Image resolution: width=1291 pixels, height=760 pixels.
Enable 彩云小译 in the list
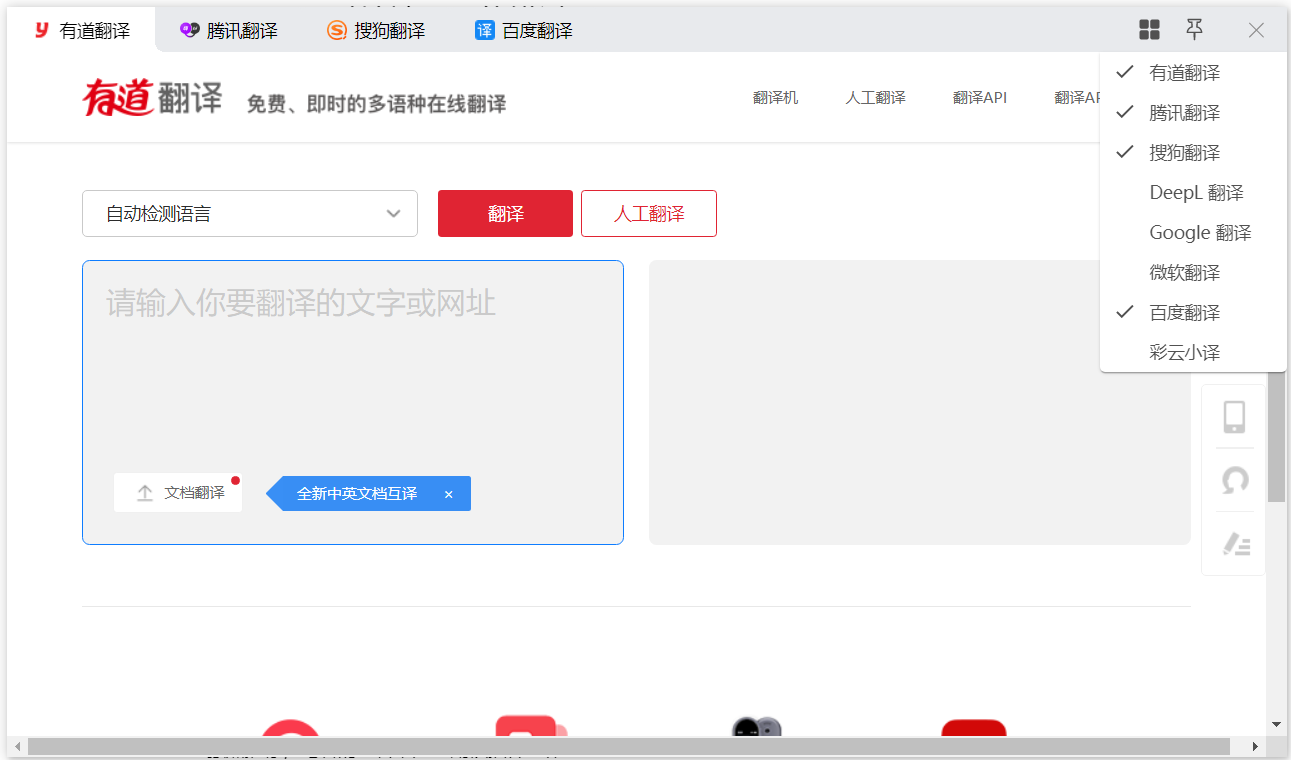coord(1192,353)
